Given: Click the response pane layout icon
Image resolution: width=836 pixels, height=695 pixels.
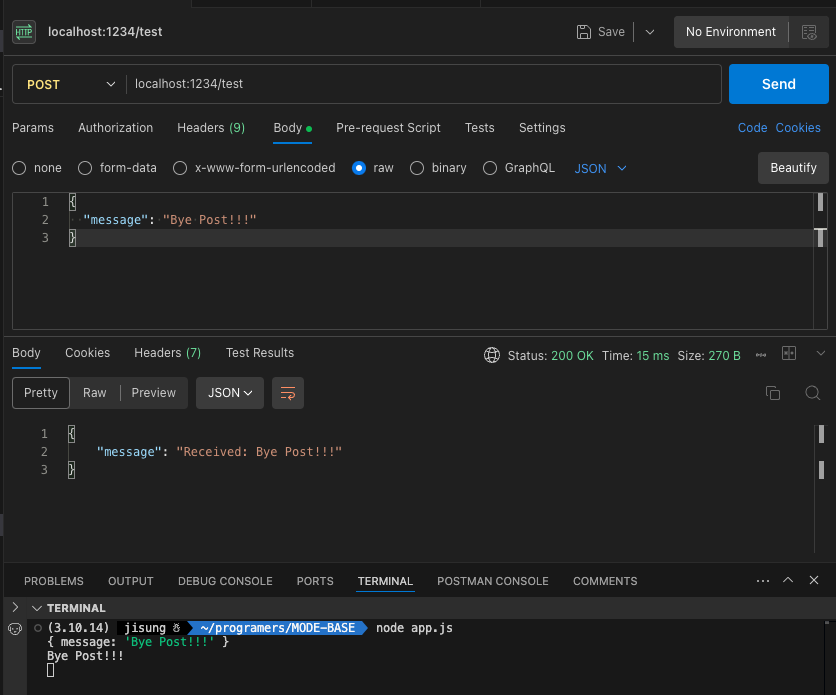Looking at the screenshot, I should pos(789,353).
